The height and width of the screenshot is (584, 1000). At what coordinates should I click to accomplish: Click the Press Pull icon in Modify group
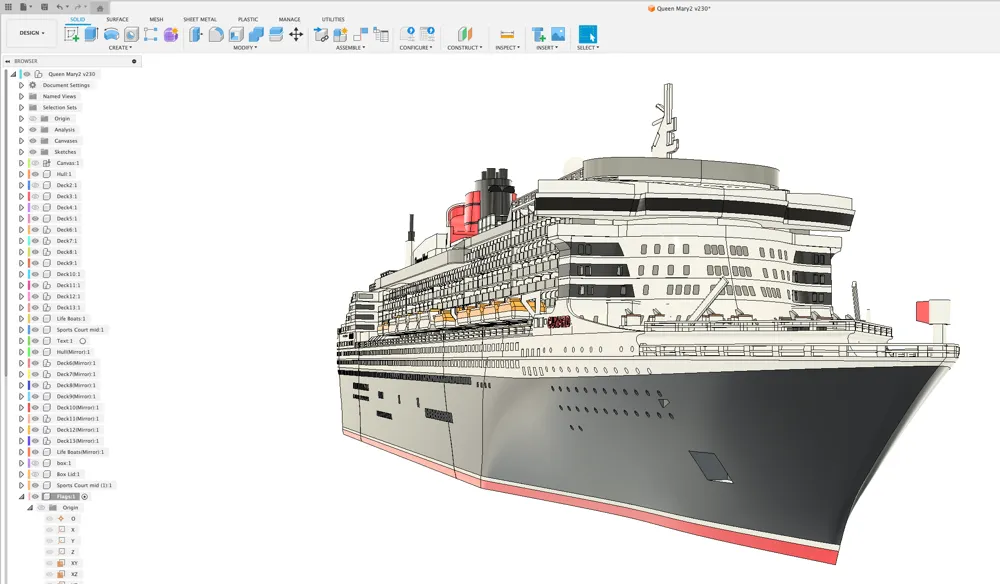coord(194,32)
